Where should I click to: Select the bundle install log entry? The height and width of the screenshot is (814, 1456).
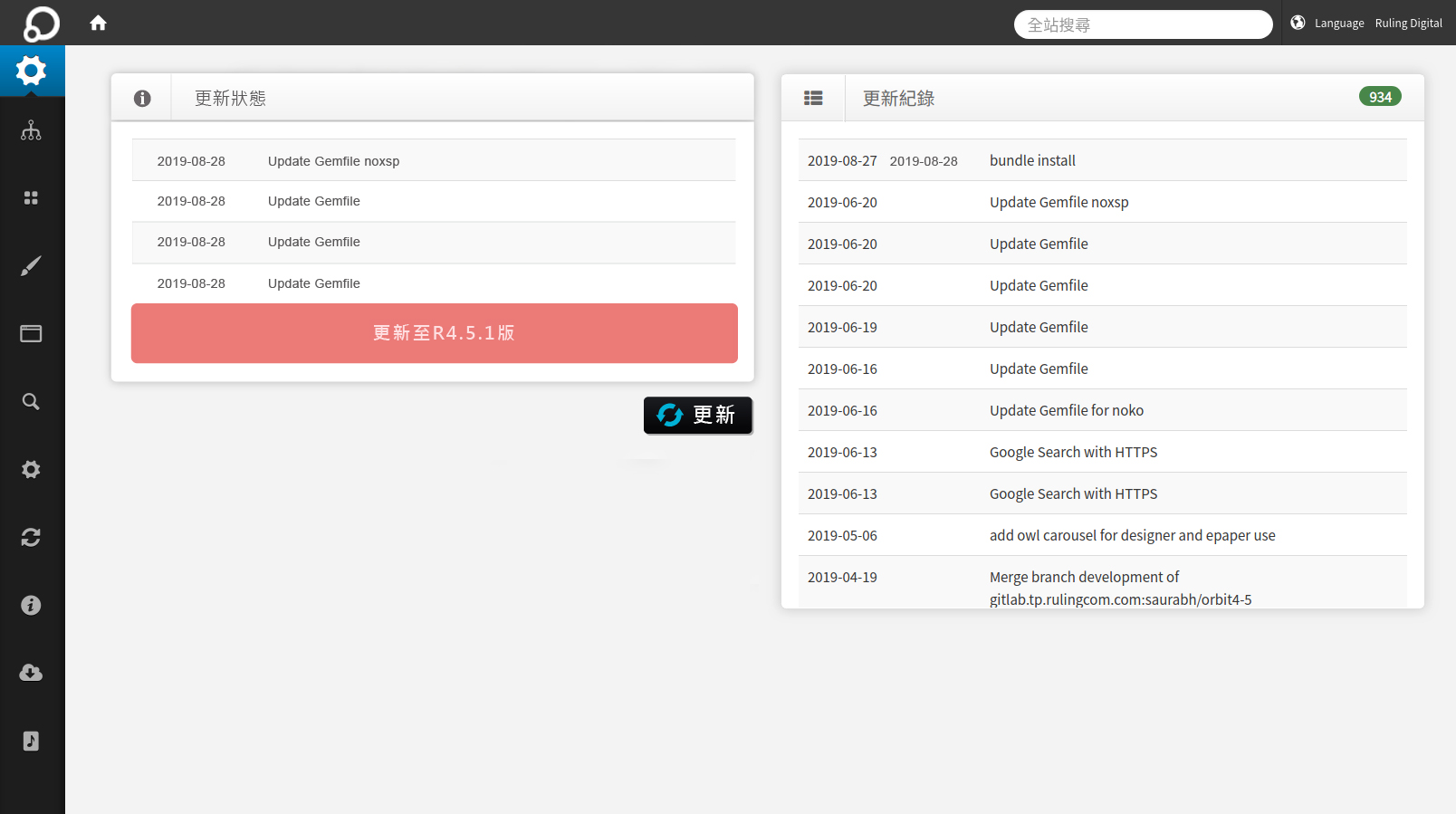(1032, 160)
